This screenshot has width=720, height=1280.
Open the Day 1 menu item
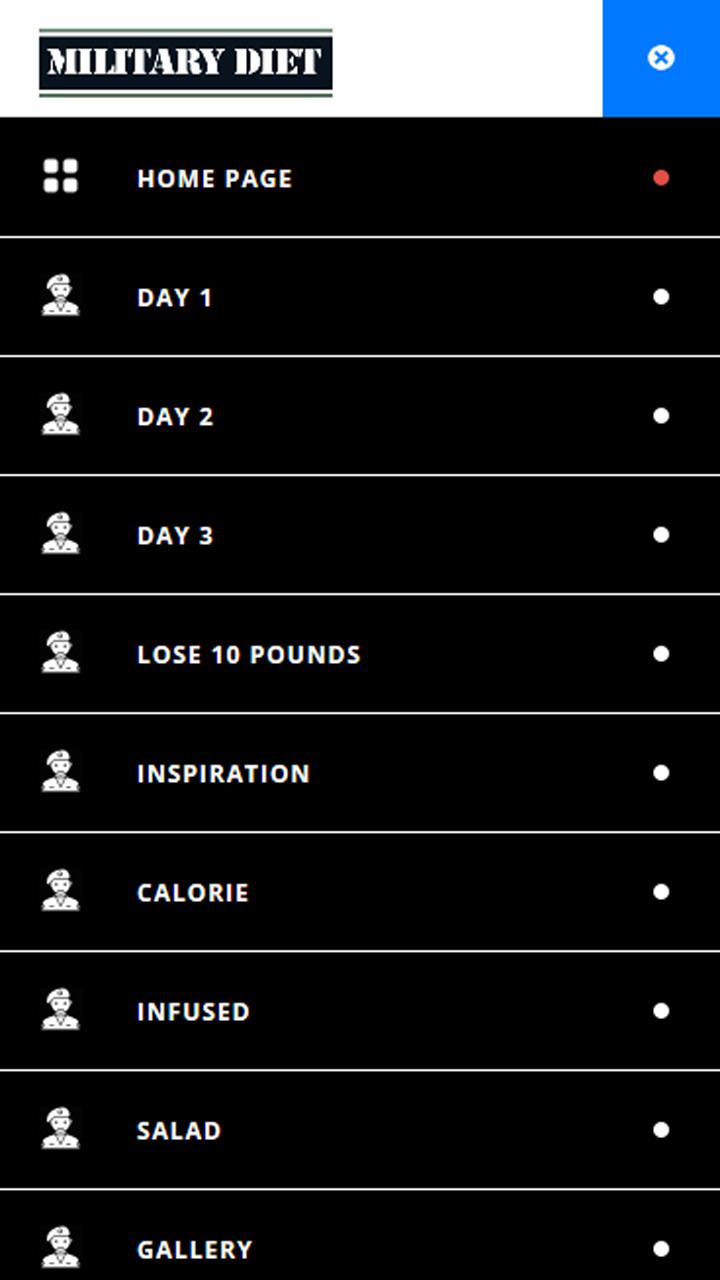pos(175,298)
